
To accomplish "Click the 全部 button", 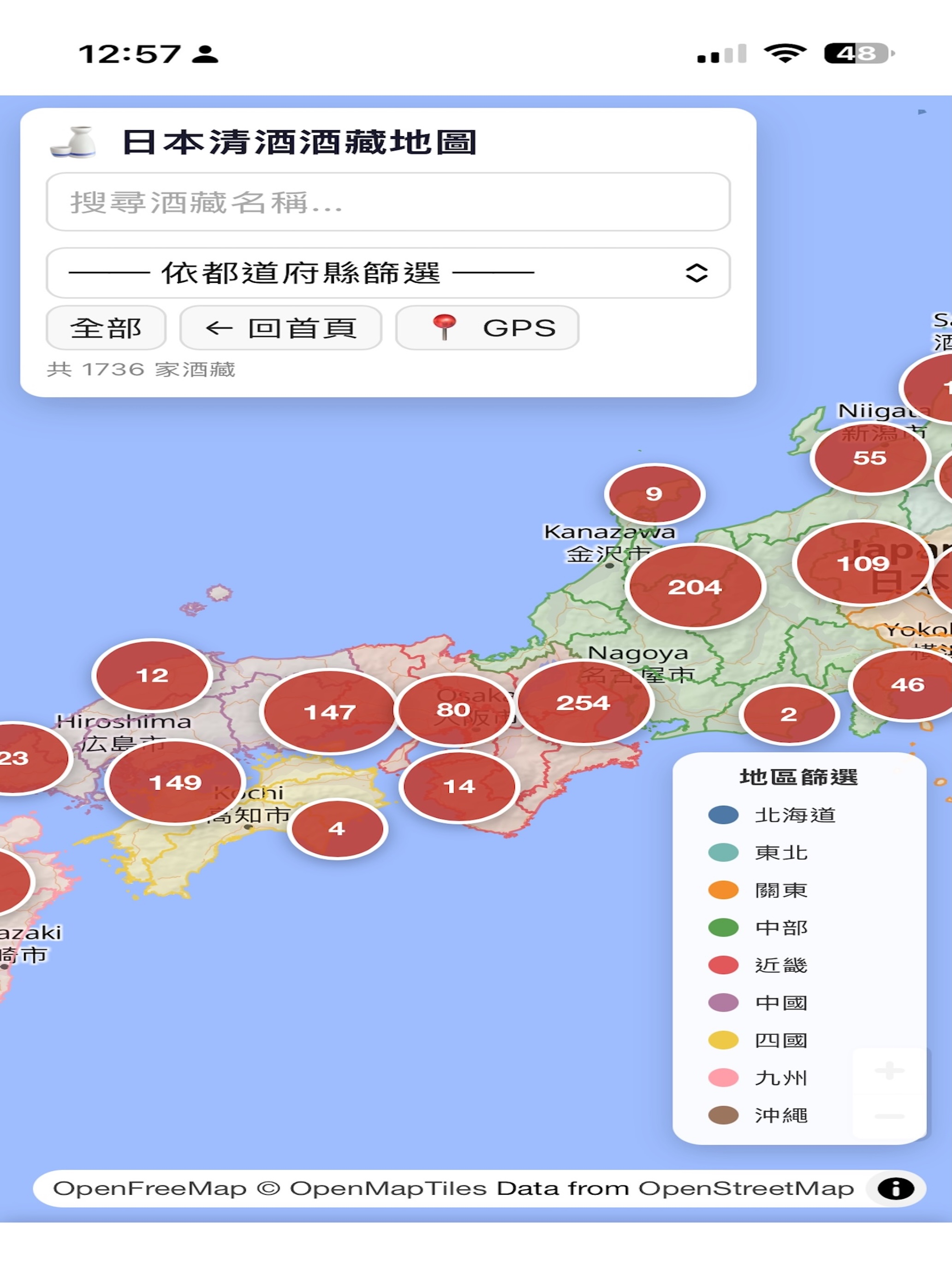I will pyautogui.click(x=106, y=328).
